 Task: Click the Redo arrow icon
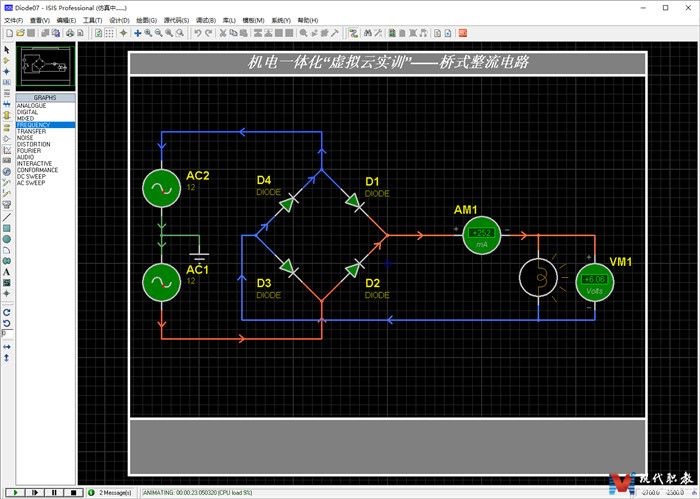tap(208, 33)
